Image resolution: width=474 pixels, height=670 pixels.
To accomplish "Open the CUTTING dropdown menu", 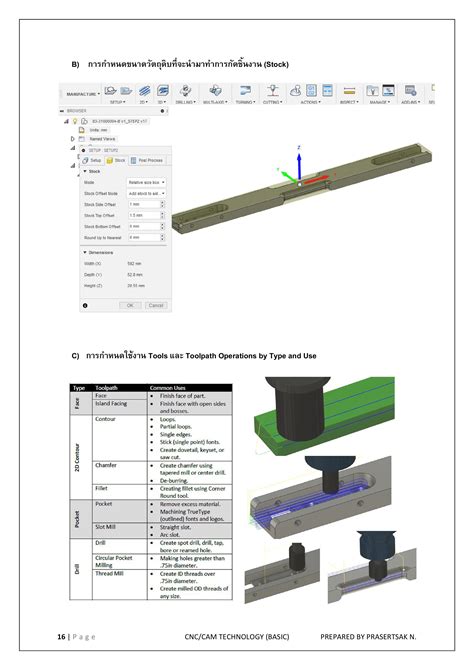I will (272, 103).
